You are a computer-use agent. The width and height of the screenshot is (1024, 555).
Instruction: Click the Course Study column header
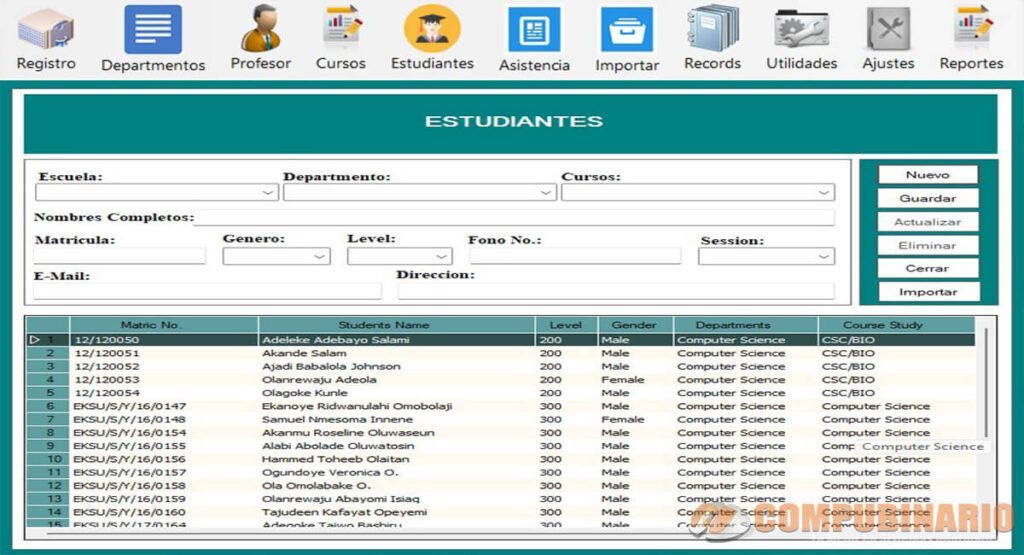tap(896, 325)
